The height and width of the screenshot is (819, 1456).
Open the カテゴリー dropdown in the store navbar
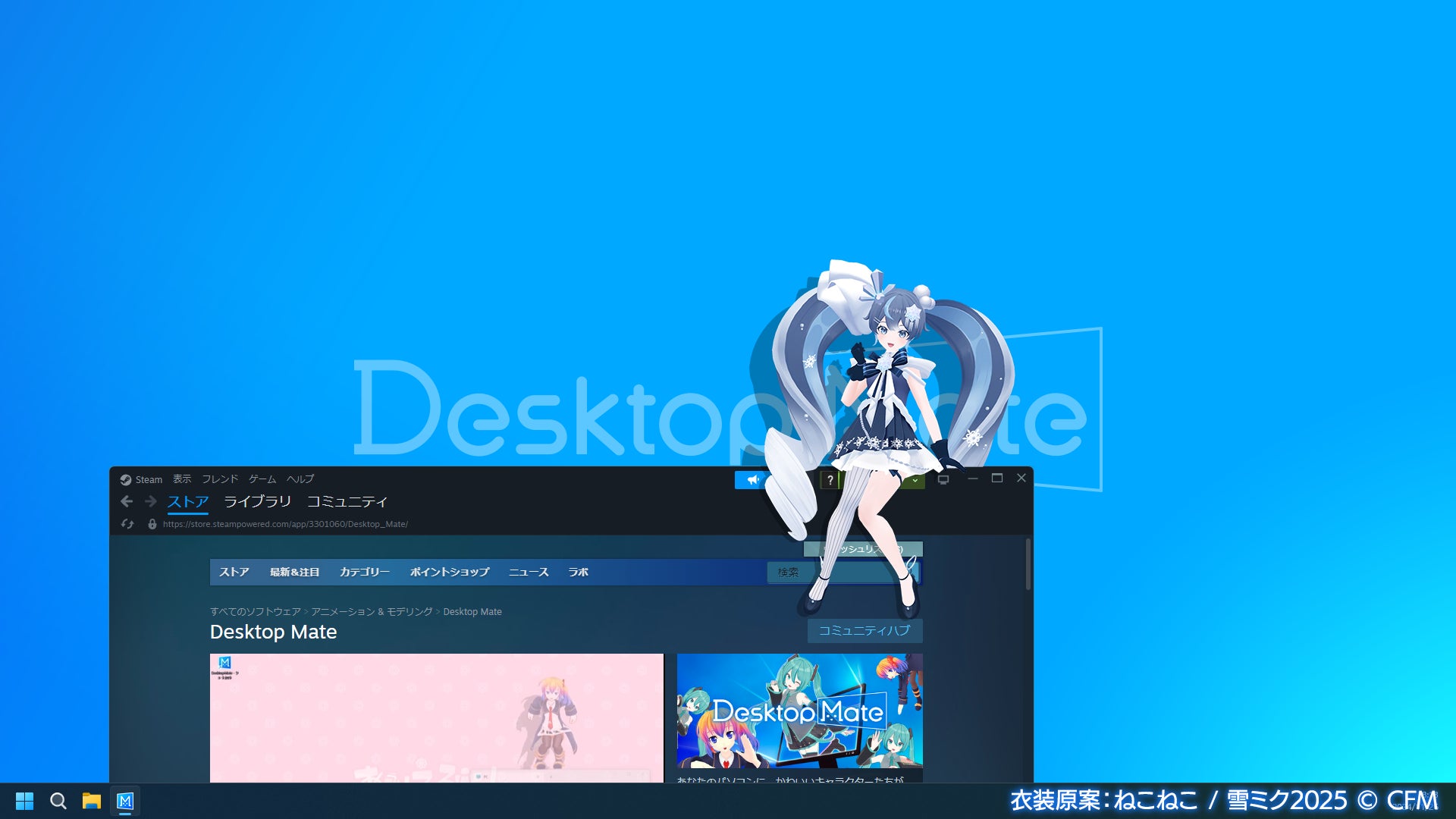coord(364,573)
